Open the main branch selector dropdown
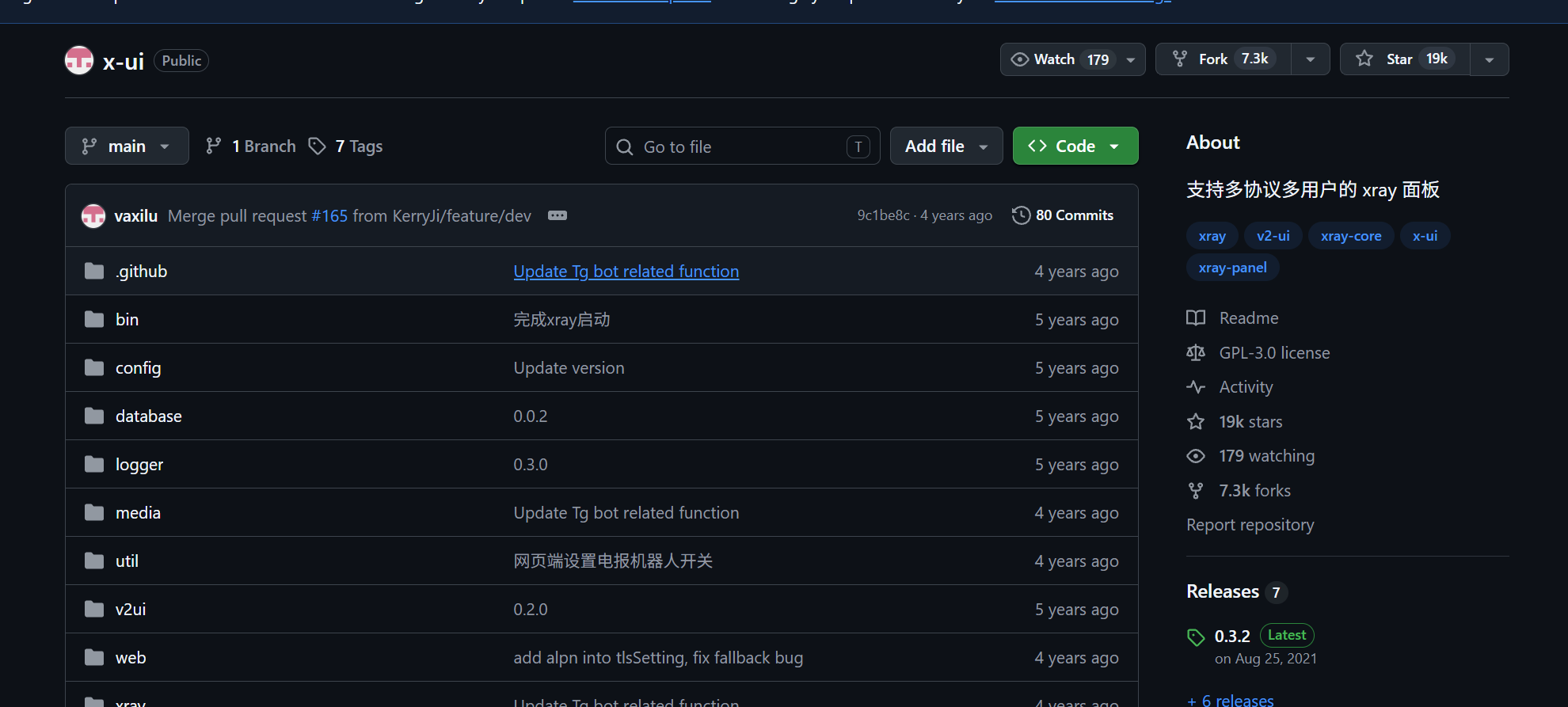 [127, 146]
